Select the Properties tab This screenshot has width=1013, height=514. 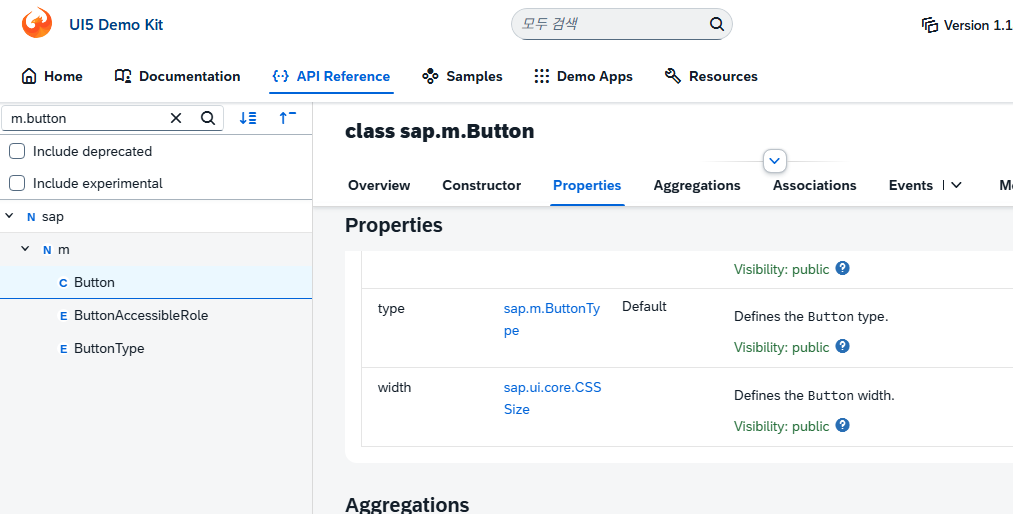click(587, 185)
